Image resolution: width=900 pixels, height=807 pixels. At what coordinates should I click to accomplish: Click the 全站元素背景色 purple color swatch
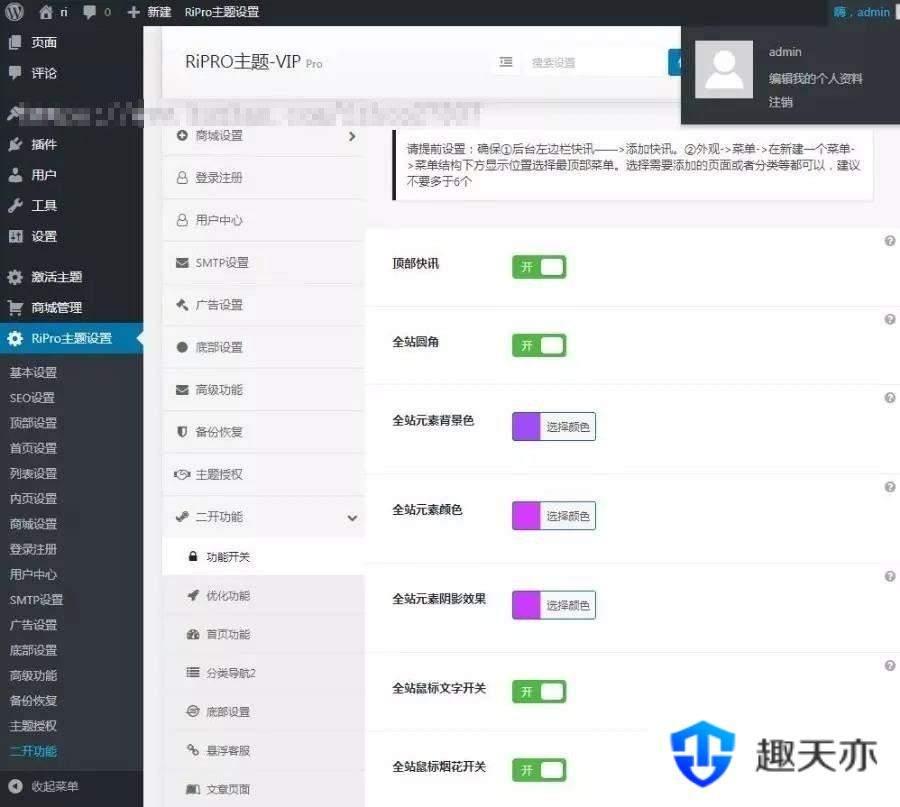[526, 426]
